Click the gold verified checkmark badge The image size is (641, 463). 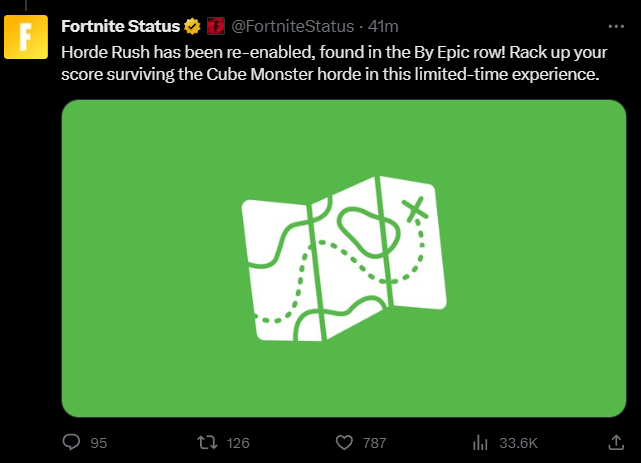pos(192,27)
